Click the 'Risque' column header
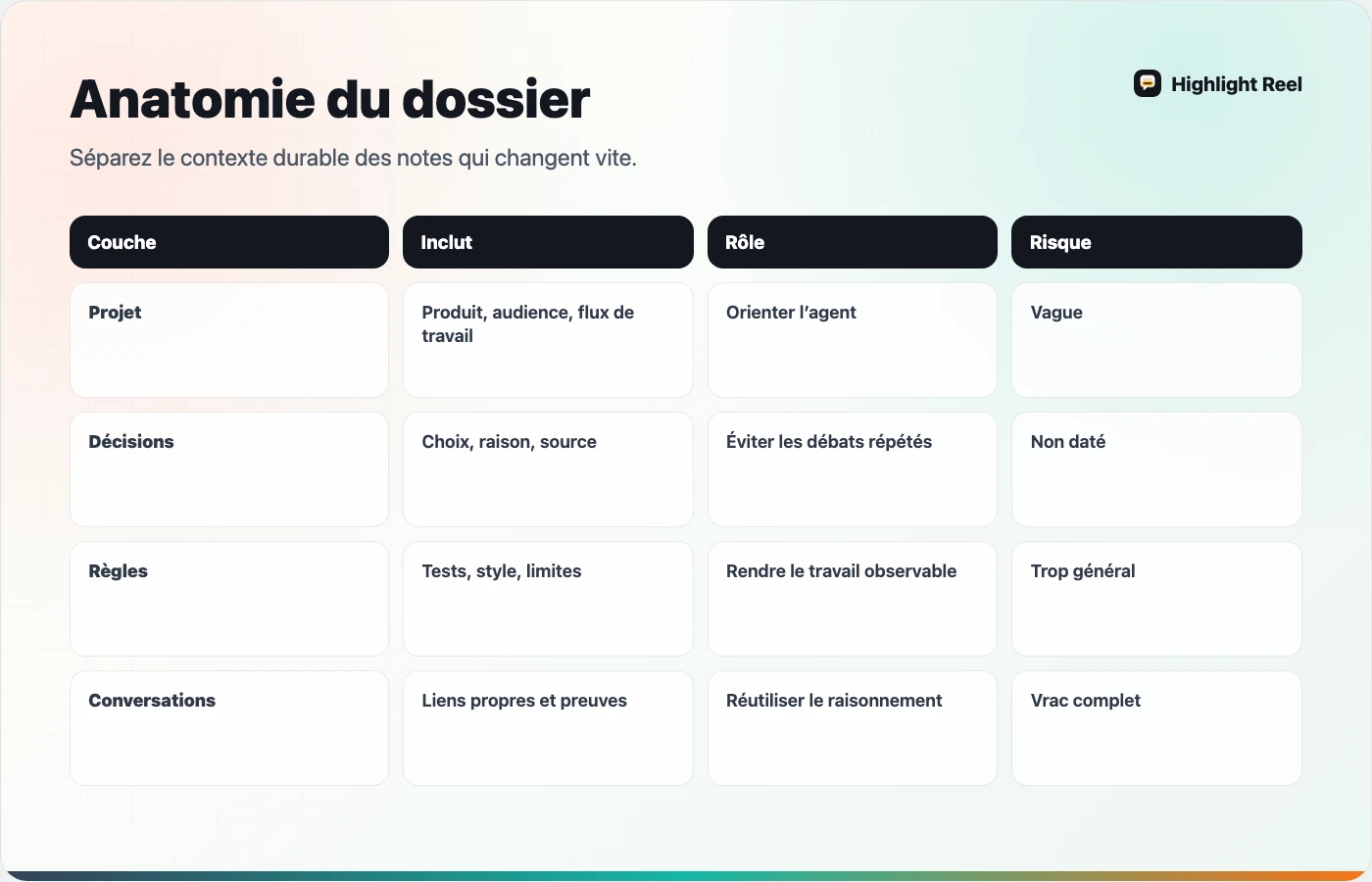 tap(1156, 242)
